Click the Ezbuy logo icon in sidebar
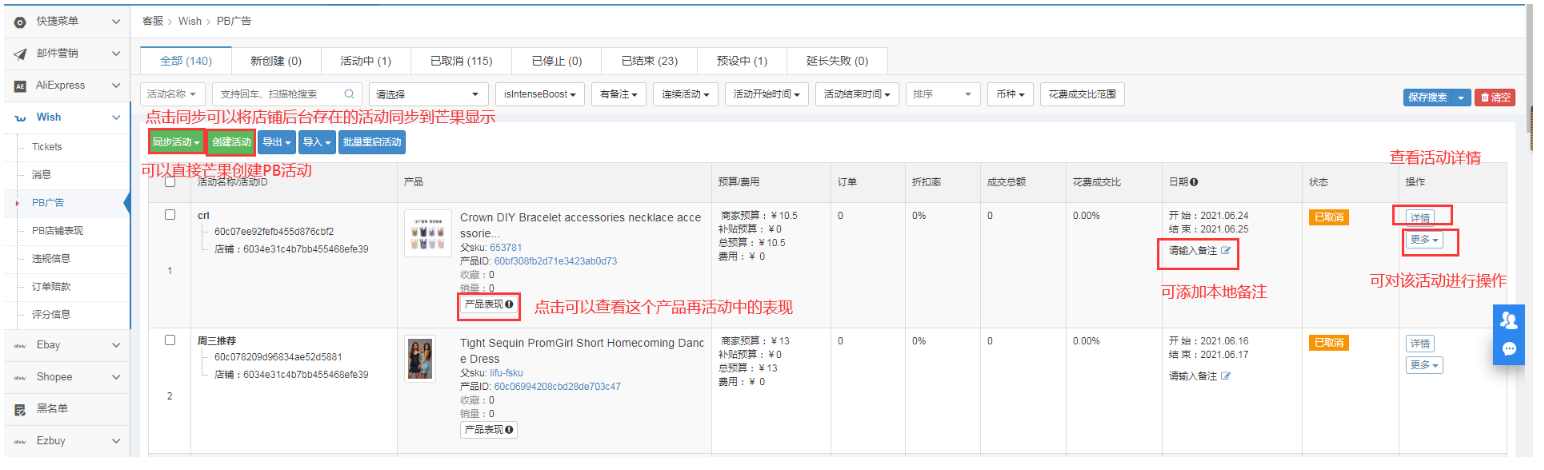Viewport: 1544px width, 470px height. tap(19, 441)
